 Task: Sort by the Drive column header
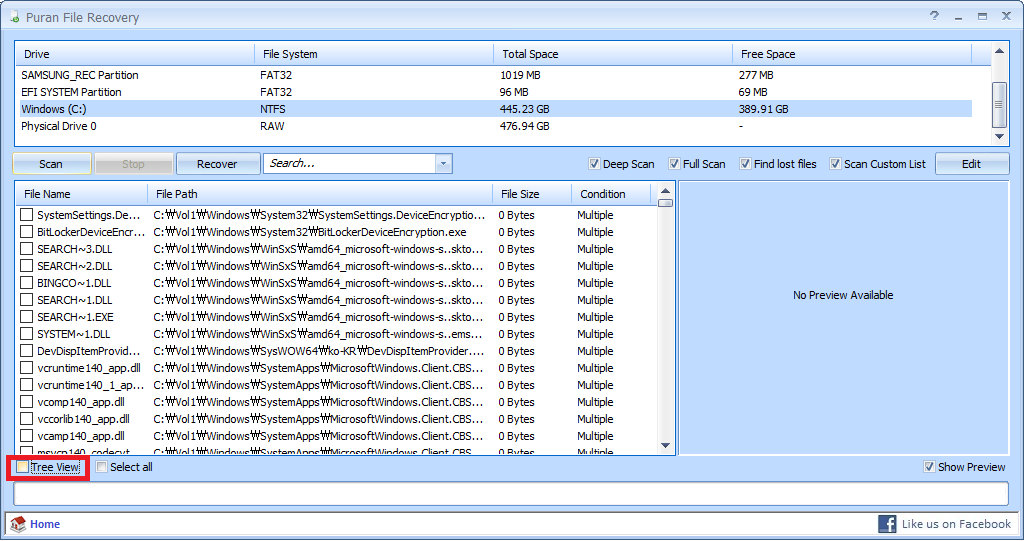coord(136,54)
